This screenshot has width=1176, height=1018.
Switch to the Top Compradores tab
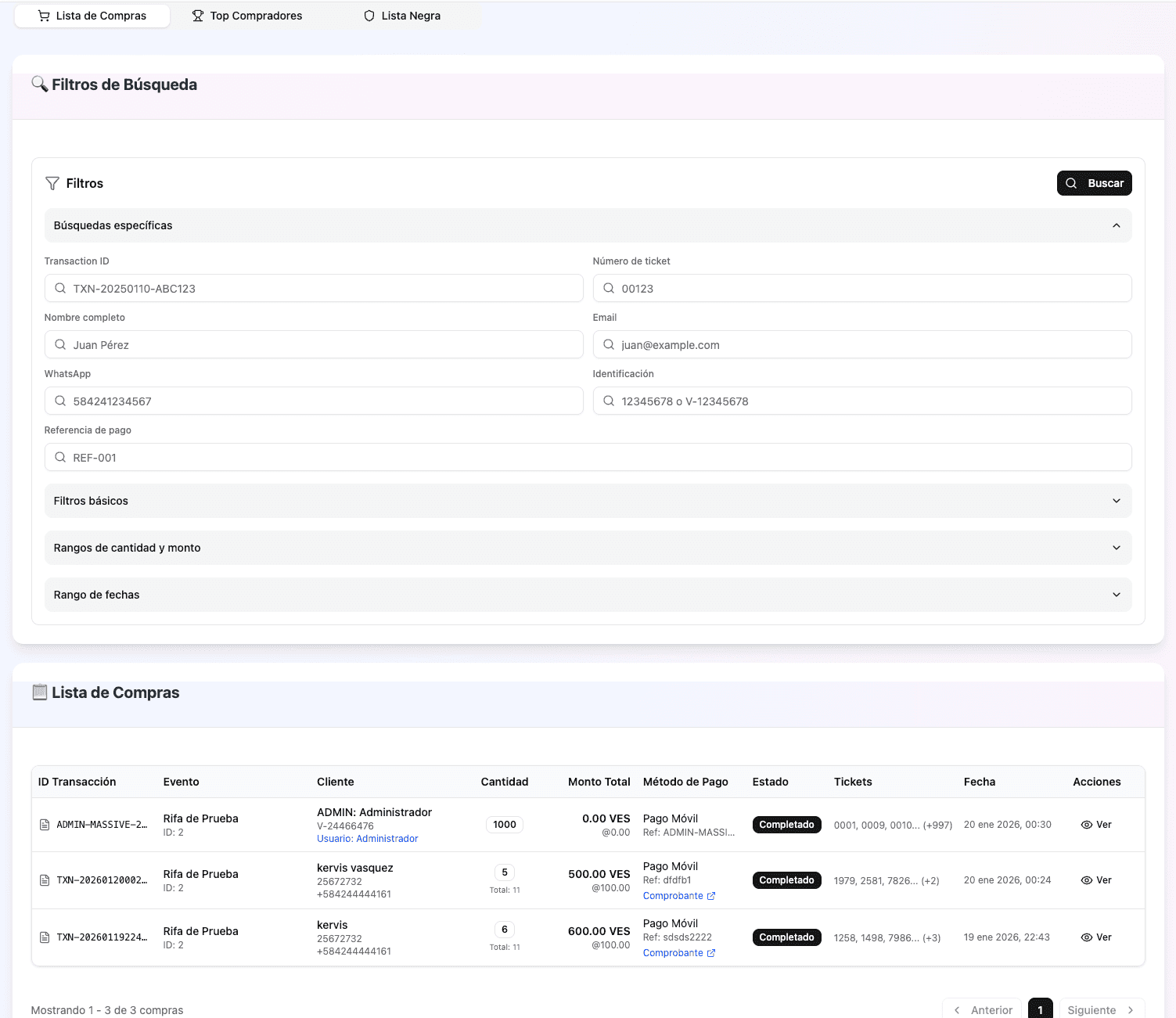pyautogui.click(x=247, y=16)
